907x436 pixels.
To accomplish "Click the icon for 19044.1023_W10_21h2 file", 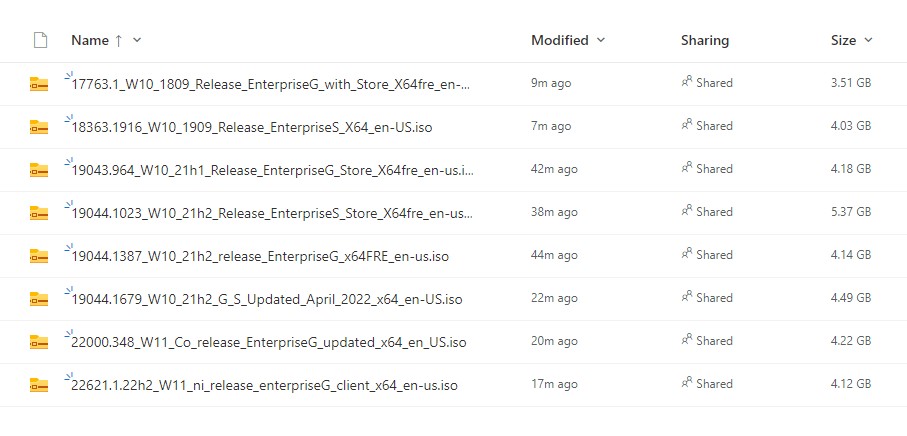I will pos(39,213).
